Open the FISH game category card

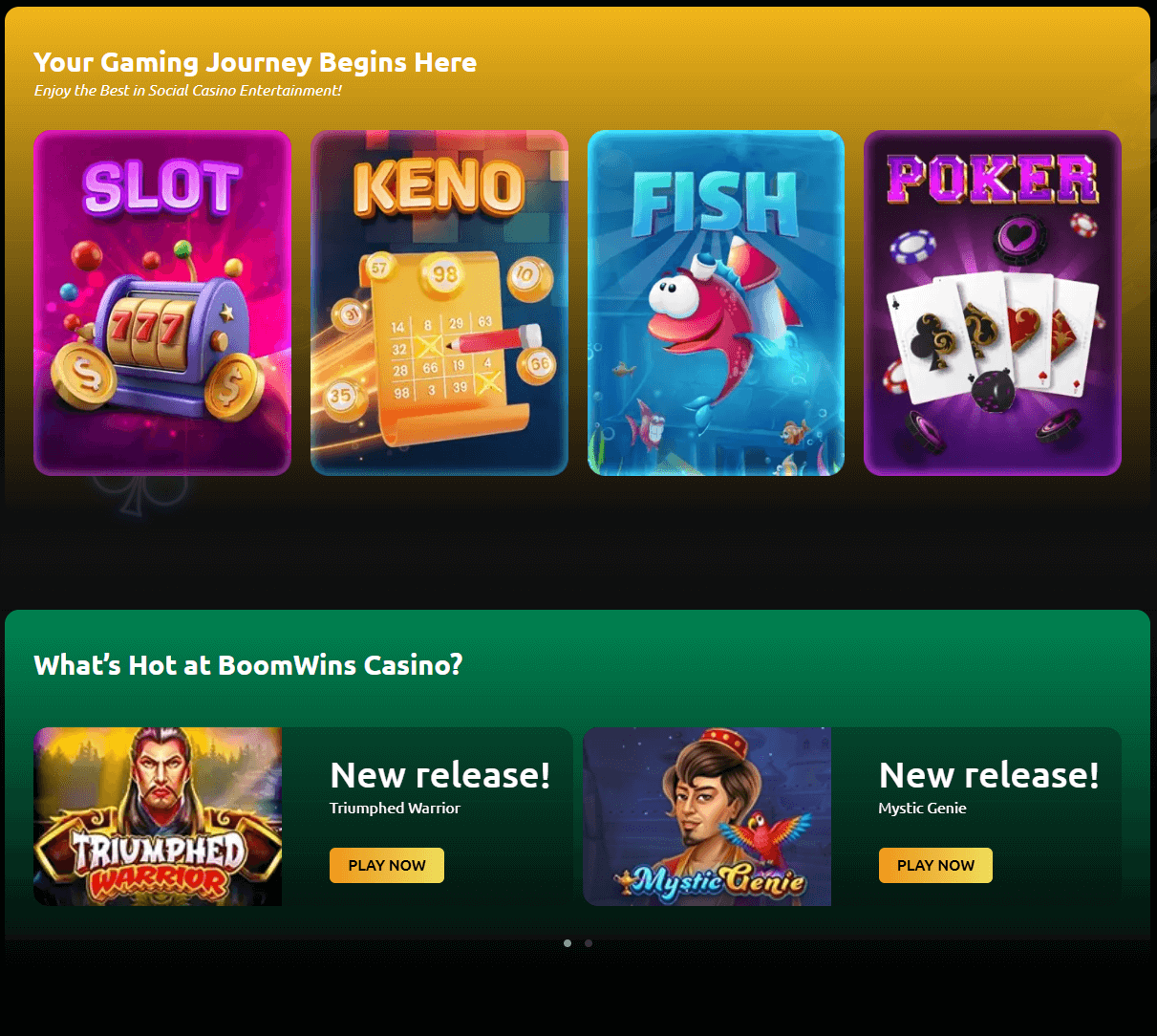click(x=716, y=303)
